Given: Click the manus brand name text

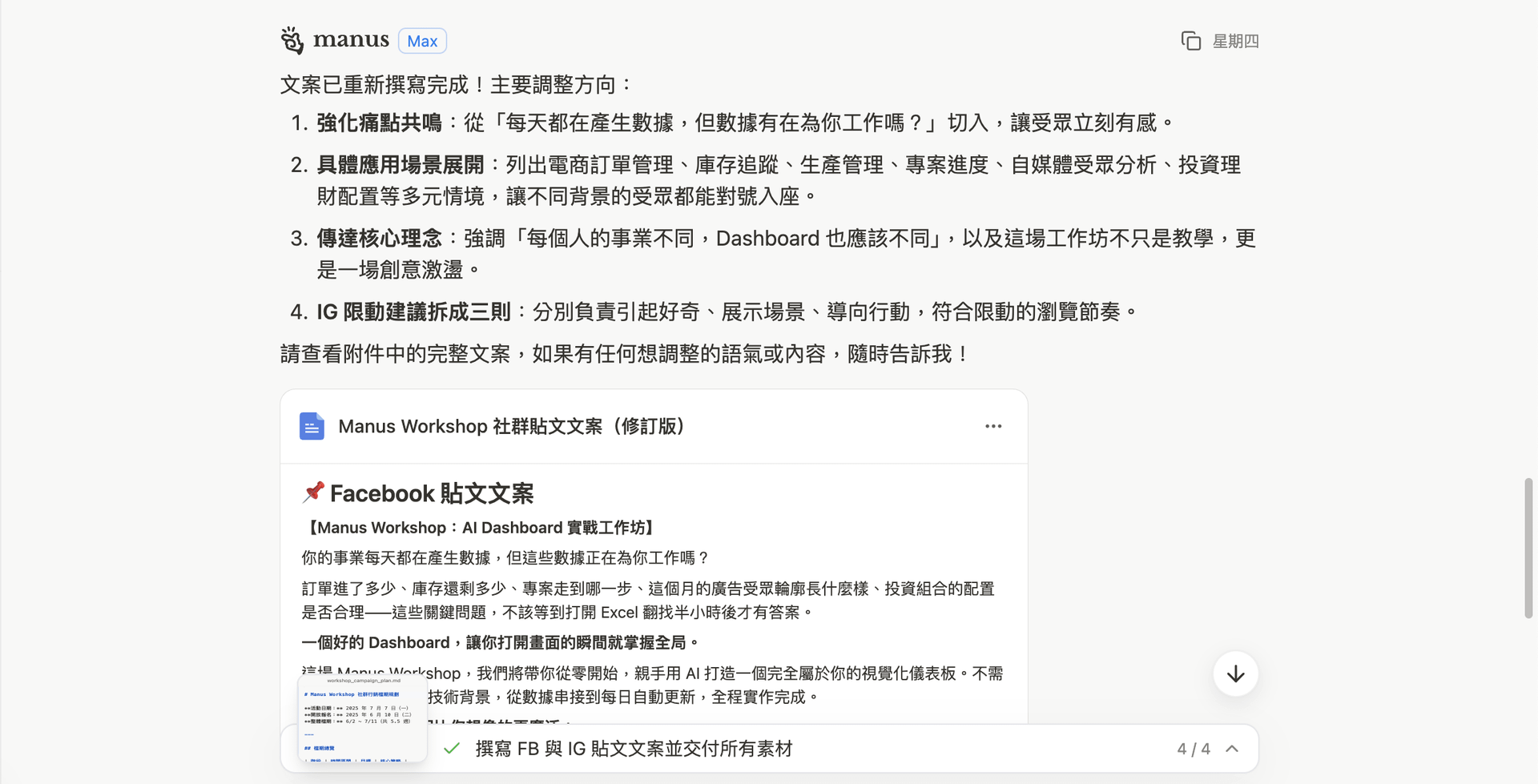Looking at the screenshot, I should point(351,40).
